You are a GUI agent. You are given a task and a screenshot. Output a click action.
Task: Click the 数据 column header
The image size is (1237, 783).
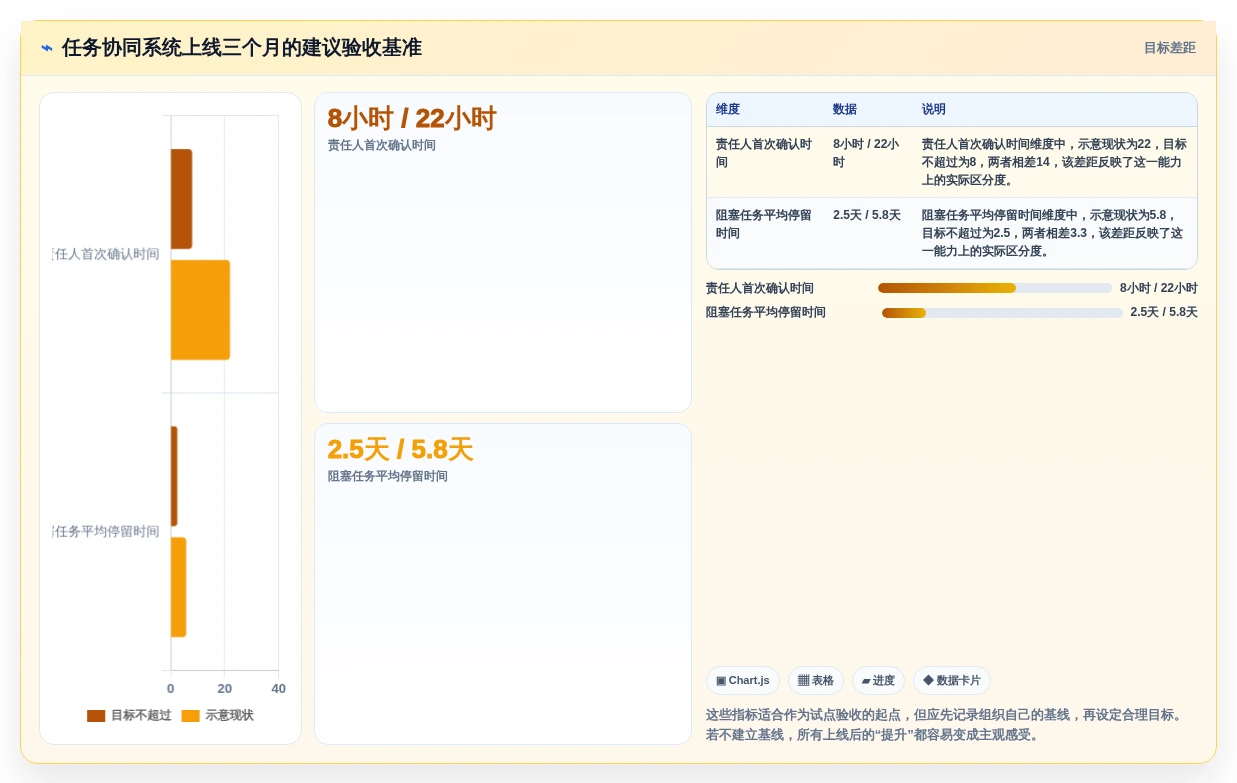pos(845,110)
